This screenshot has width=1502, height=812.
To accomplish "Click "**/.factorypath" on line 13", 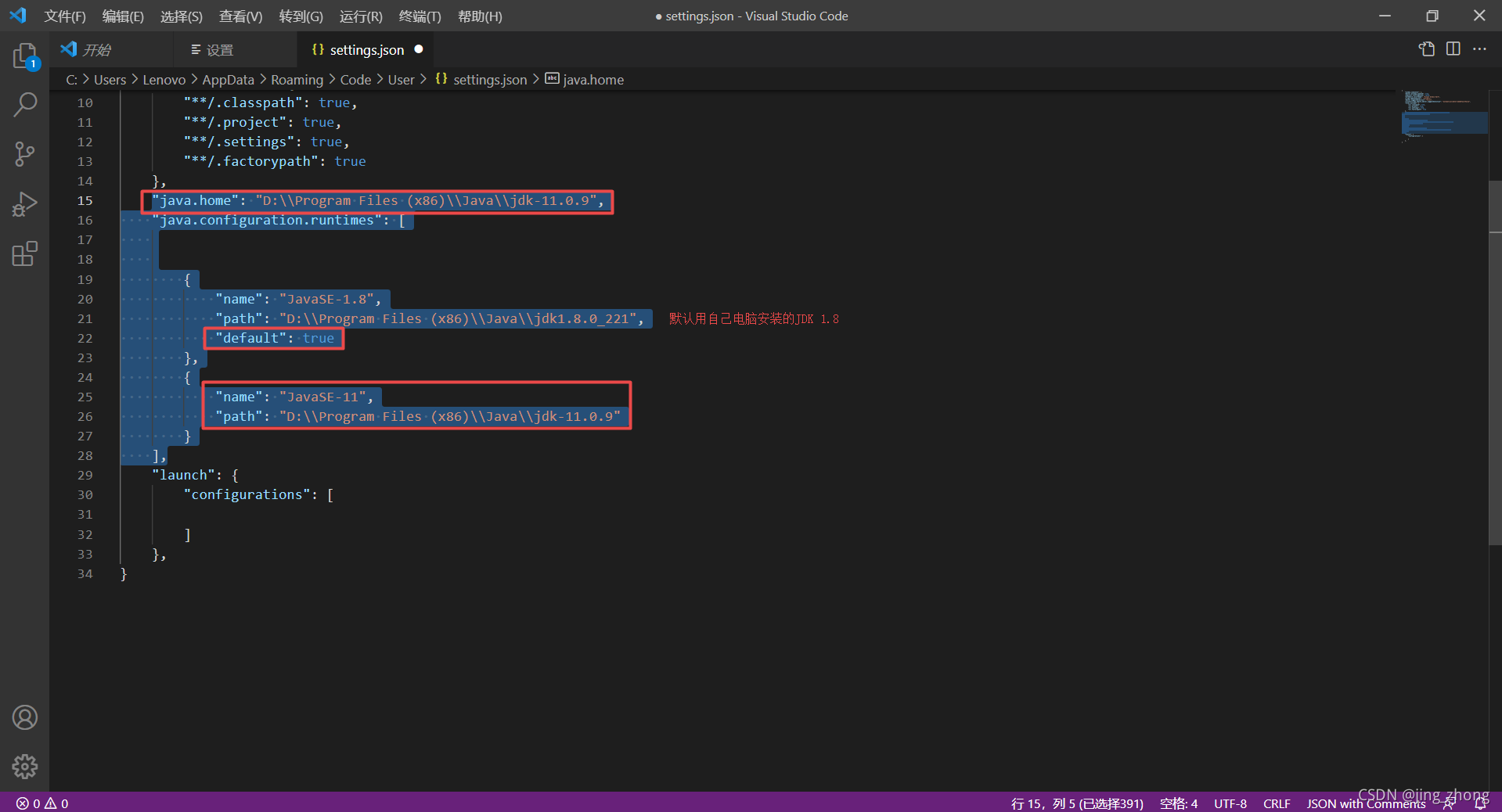I will [x=251, y=162].
